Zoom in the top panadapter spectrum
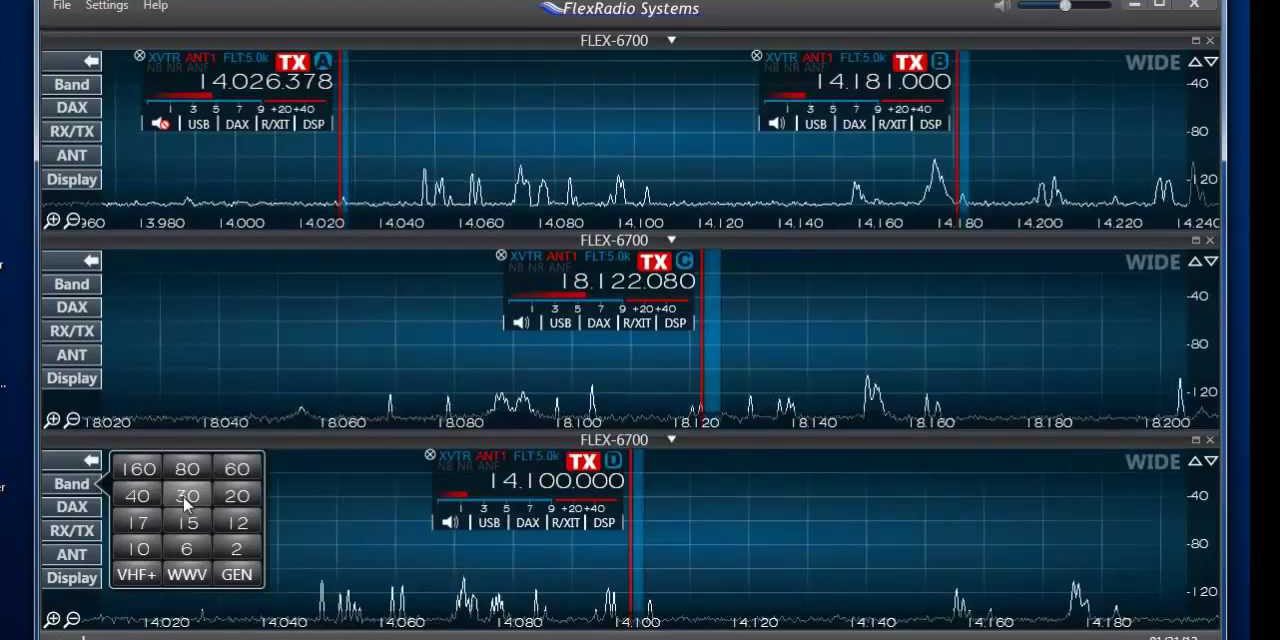Viewport: 1280px width, 640px height. [52, 221]
